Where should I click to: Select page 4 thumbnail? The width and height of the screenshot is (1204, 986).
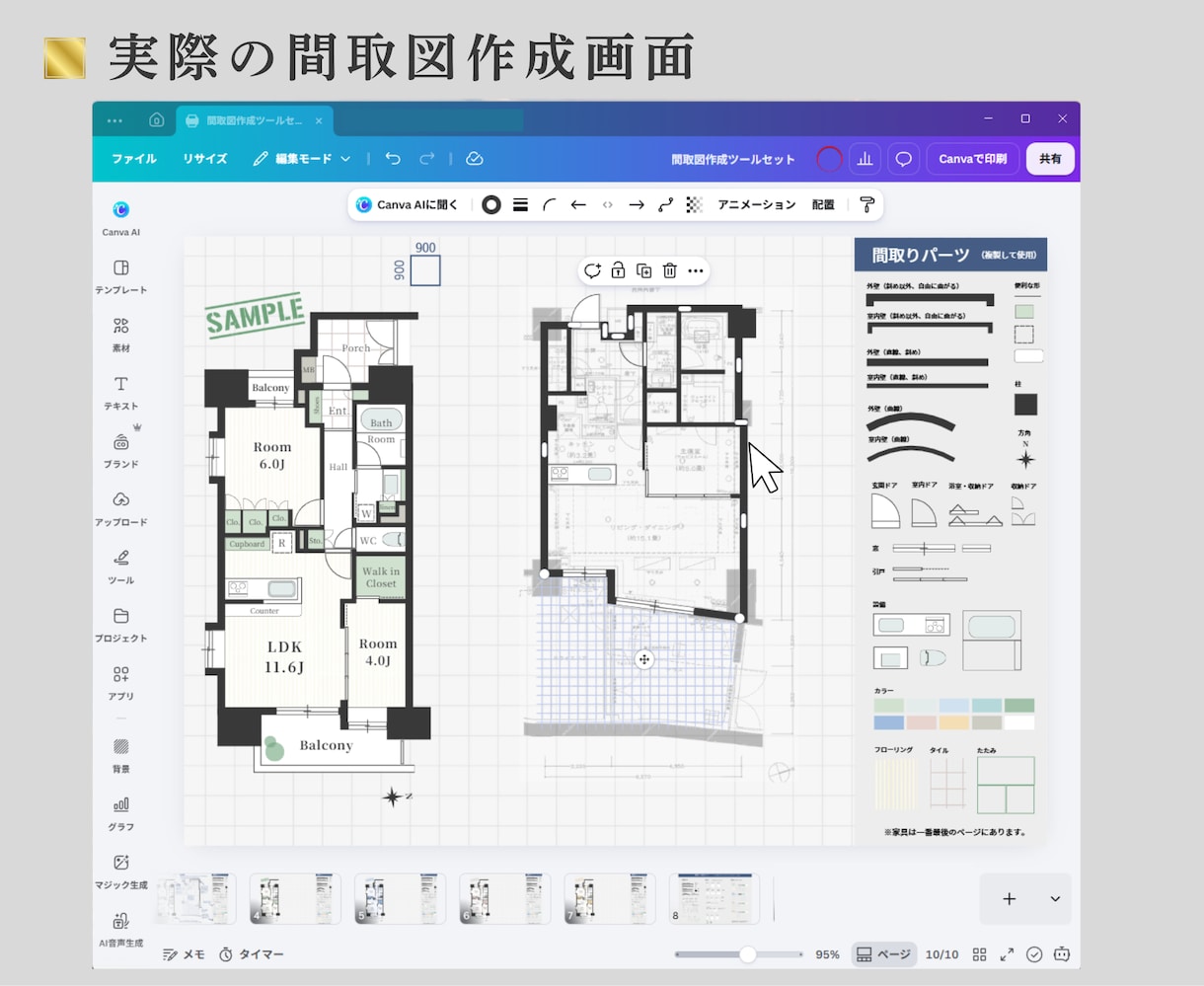[x=295, y=899]
